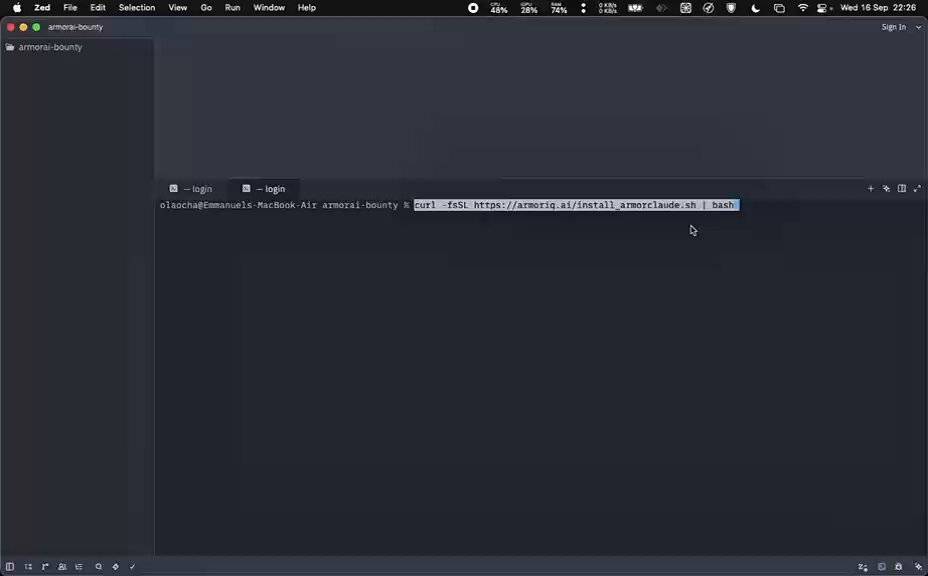Collapse the armorai-bounty folder in project panel

44,47
